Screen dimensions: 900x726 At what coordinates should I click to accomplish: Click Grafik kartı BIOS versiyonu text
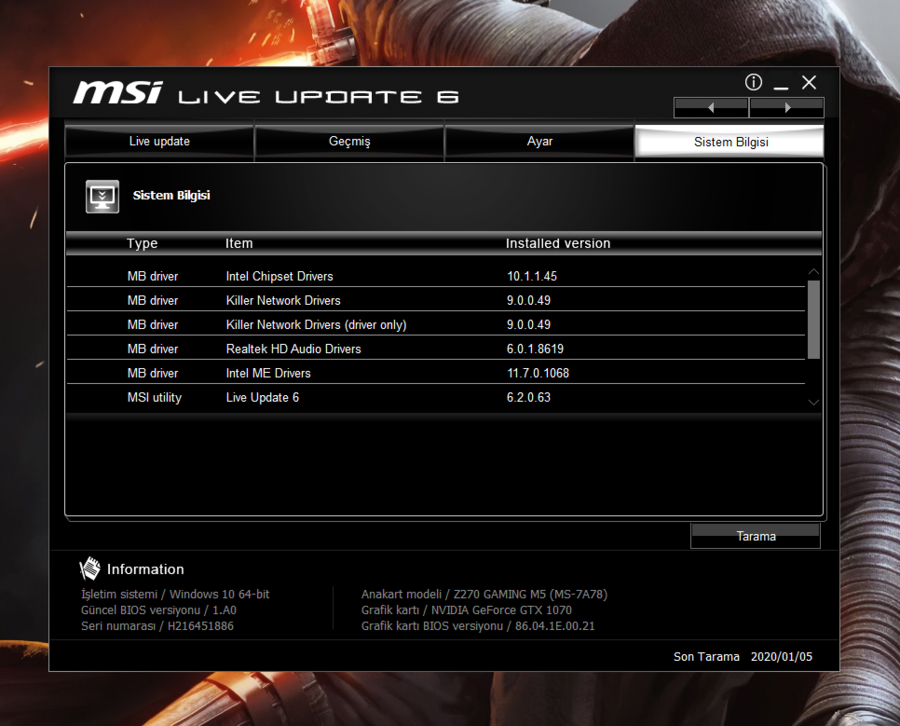pyautogui.click(x=478, y=626)
